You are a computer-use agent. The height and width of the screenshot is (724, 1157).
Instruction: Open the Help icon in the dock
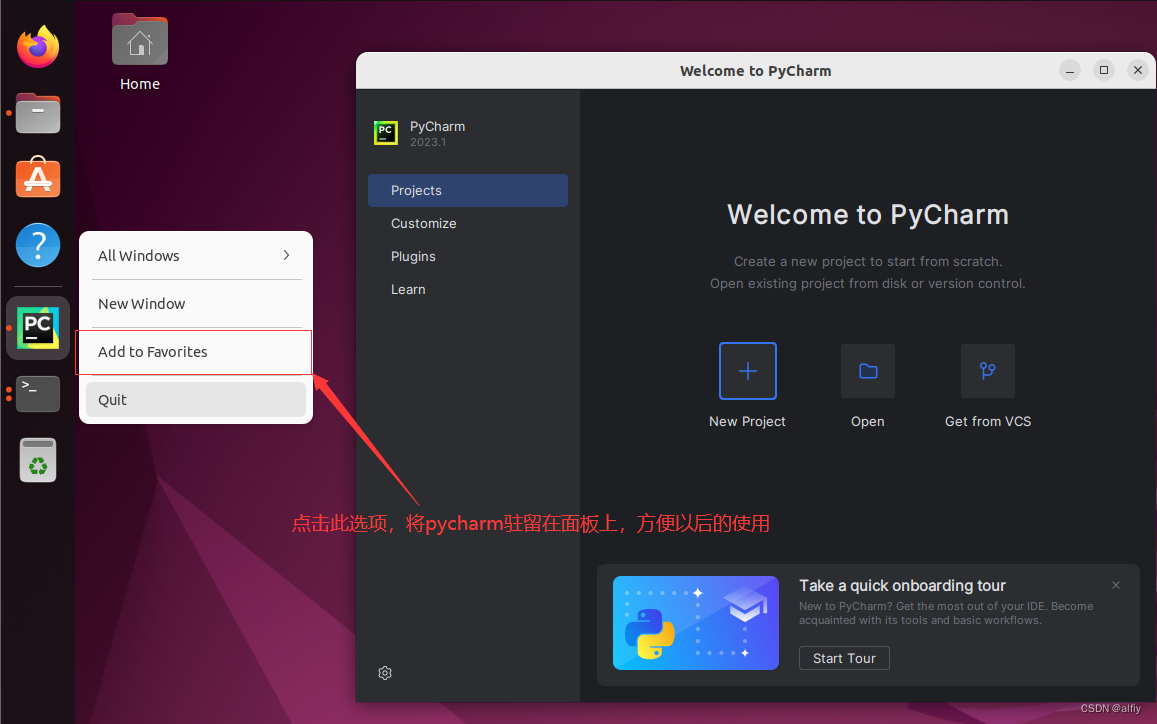[38, 245]
